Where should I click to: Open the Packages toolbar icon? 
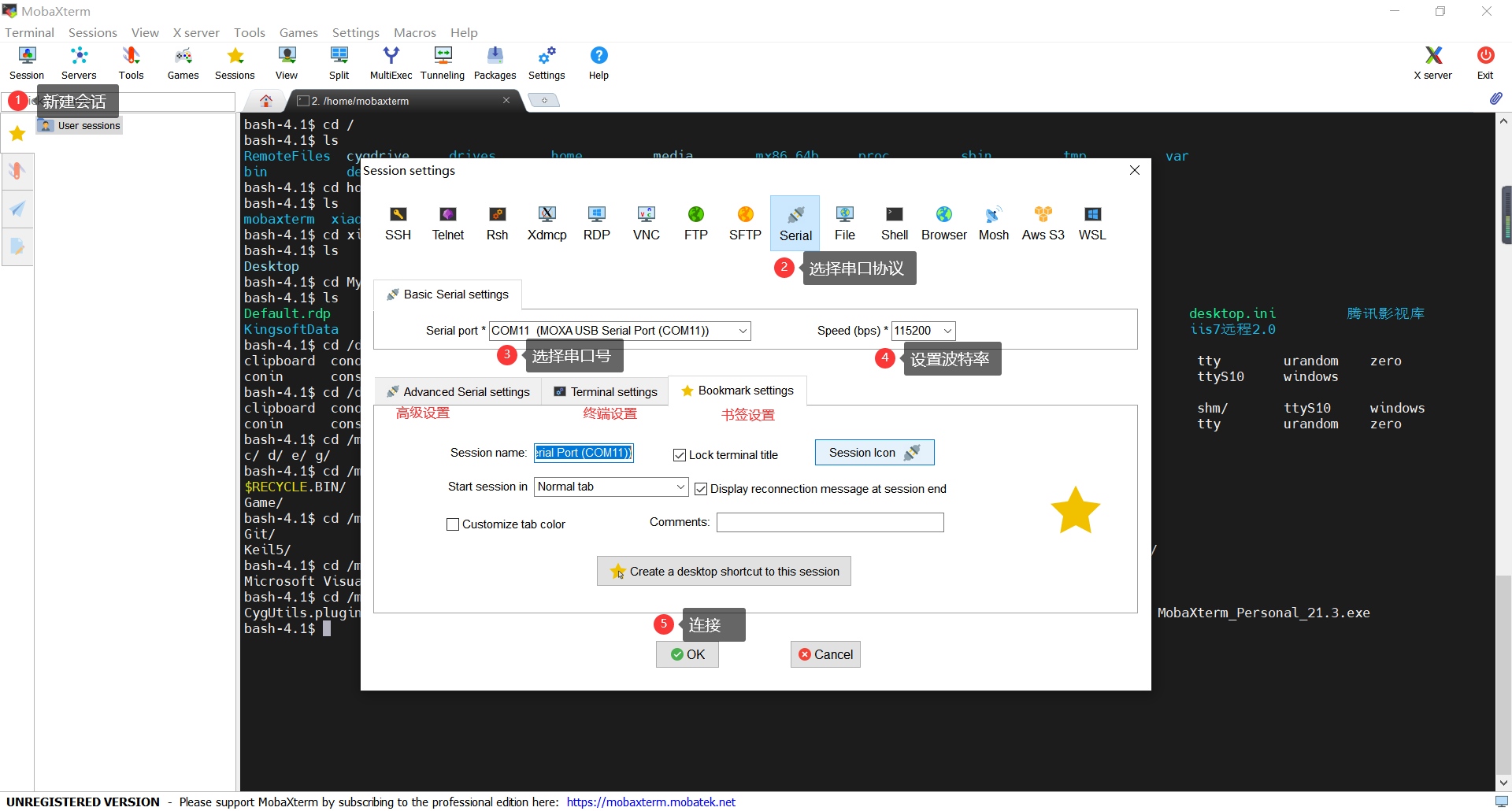tap(495, 63)
